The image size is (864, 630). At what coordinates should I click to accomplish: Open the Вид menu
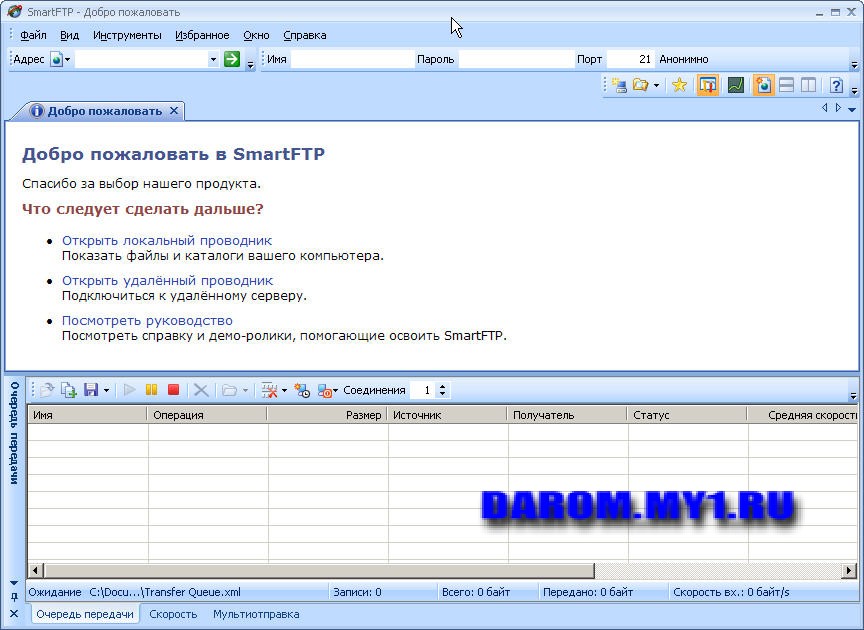point(69,35)
